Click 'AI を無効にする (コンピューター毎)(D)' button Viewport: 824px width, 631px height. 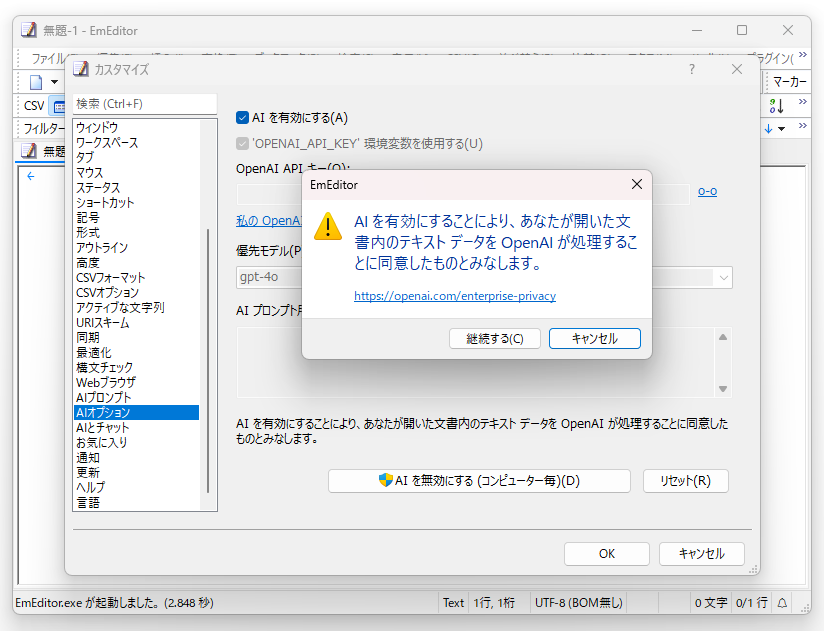[x=479, y=481]
